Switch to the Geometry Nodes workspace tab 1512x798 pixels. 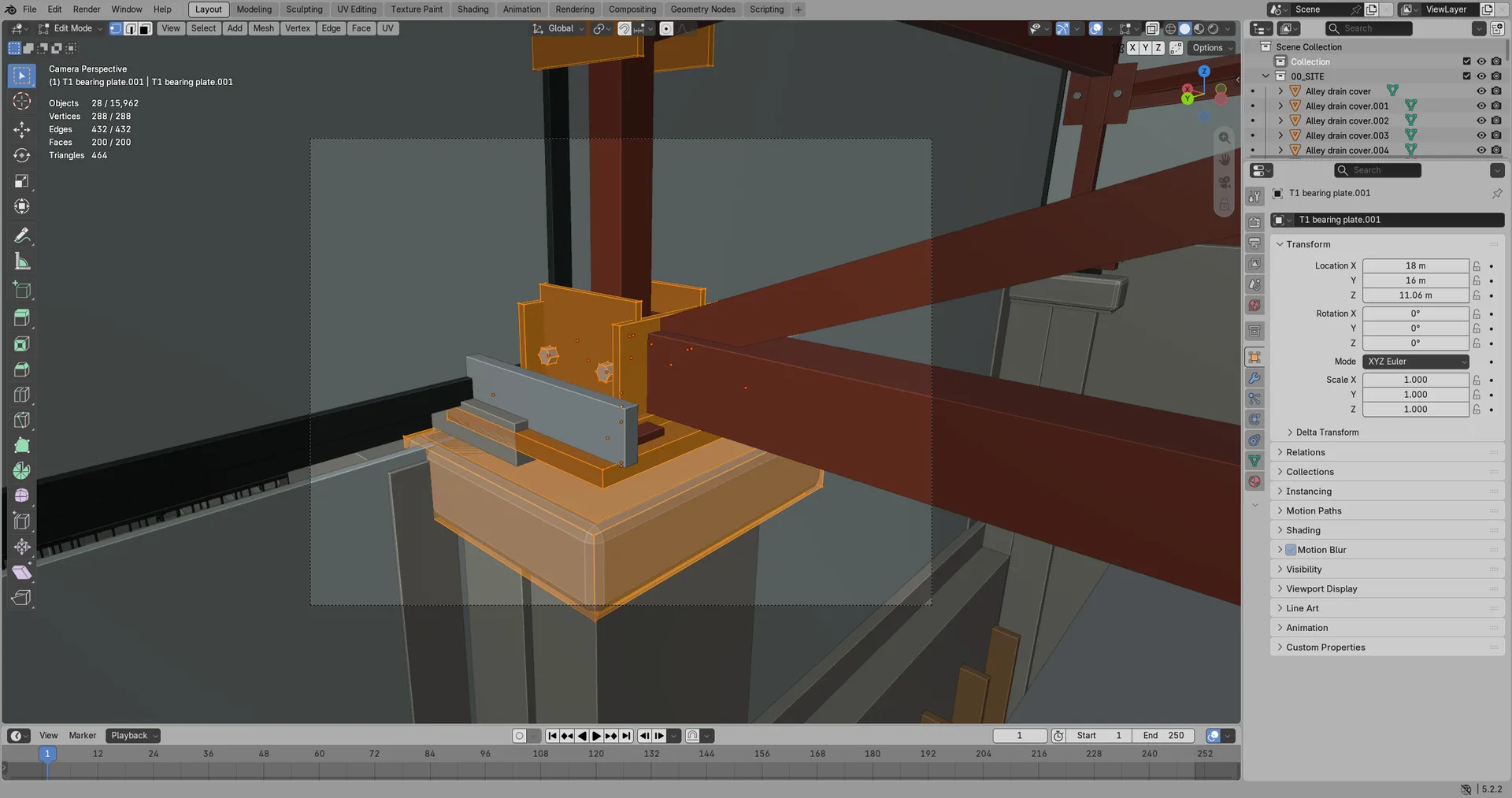click(702, 9)
